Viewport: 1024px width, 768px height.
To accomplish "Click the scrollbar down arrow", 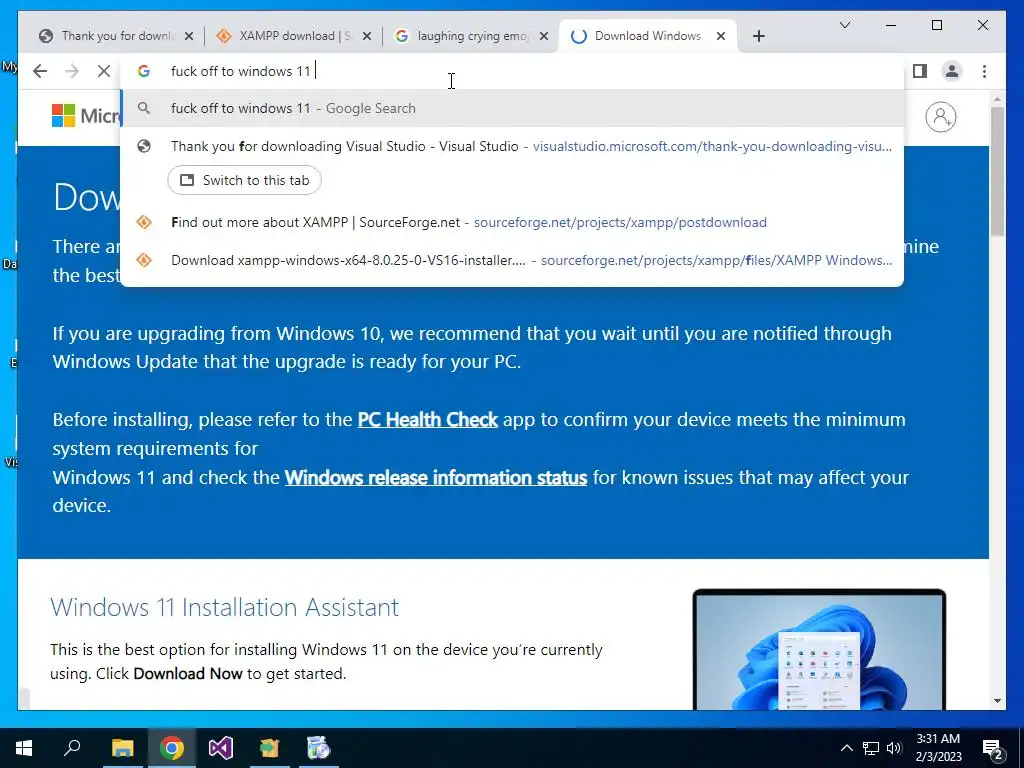I will point(997,701).
